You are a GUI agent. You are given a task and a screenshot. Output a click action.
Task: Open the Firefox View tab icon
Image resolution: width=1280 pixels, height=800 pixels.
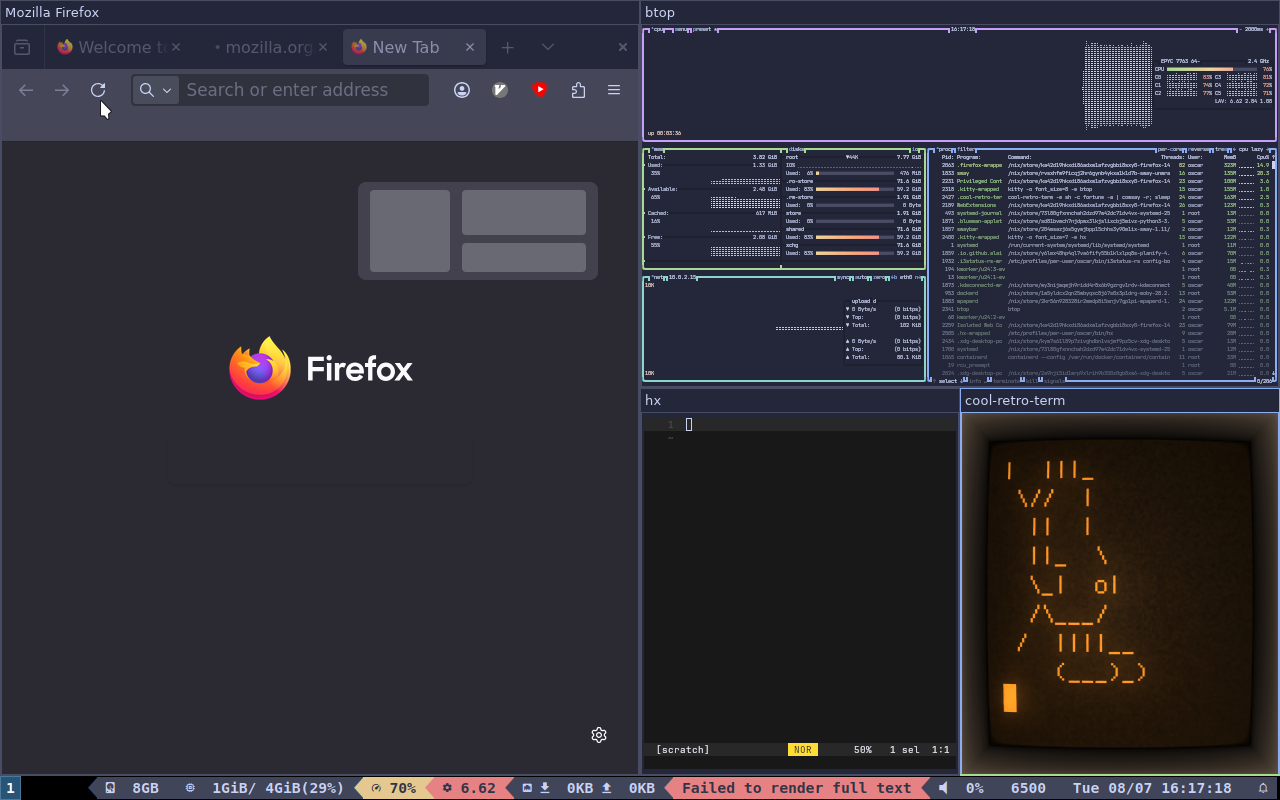pos(22,47)
